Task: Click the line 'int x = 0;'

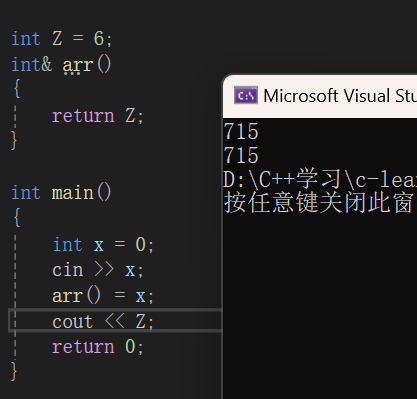Action: 103,244
